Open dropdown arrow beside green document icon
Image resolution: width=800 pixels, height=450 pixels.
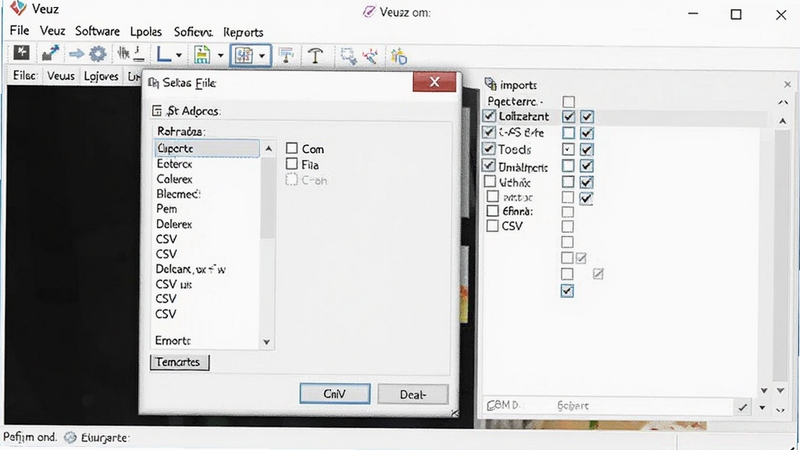point(220,55)
